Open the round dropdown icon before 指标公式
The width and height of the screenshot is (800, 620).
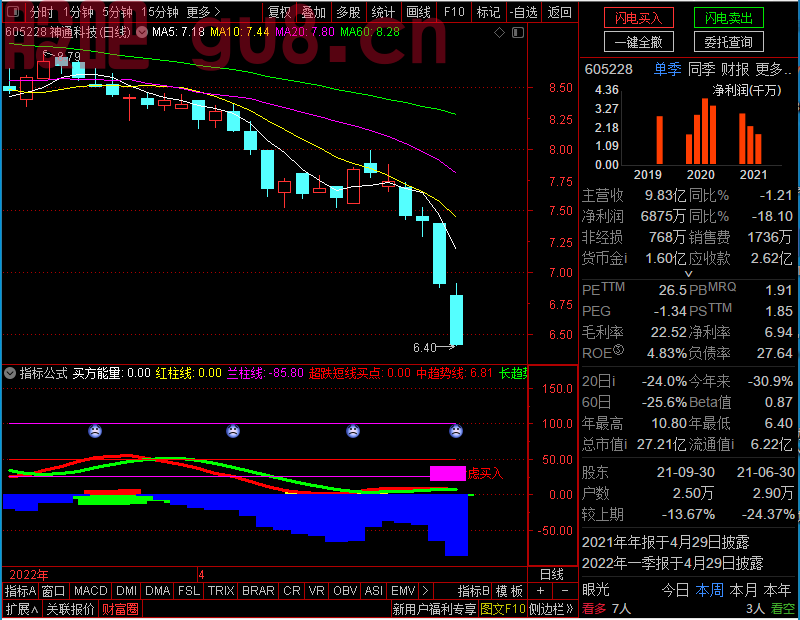click(10, 373)
